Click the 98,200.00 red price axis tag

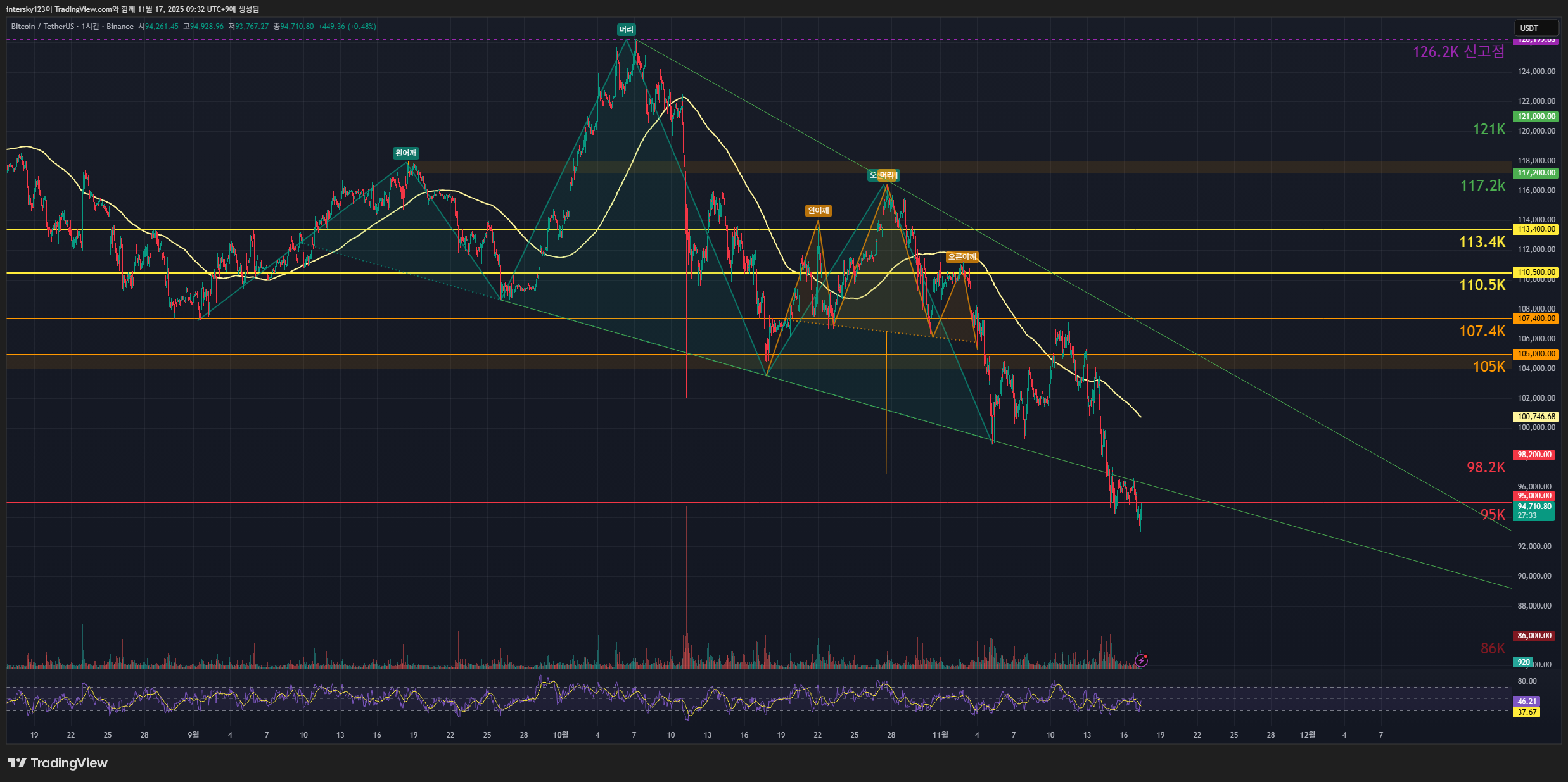[x=1534, y=455]
